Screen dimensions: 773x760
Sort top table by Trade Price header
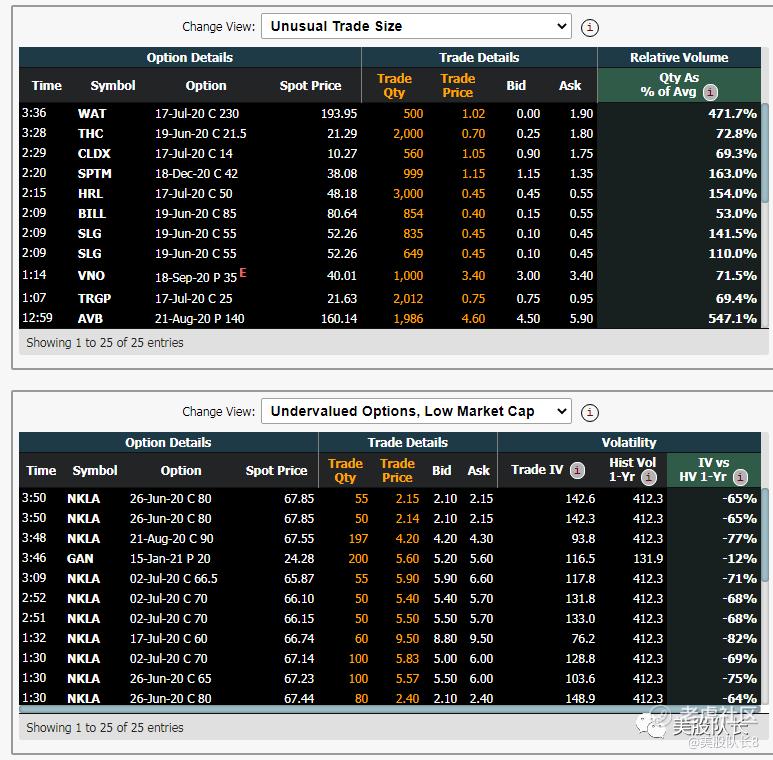(457, 85)
